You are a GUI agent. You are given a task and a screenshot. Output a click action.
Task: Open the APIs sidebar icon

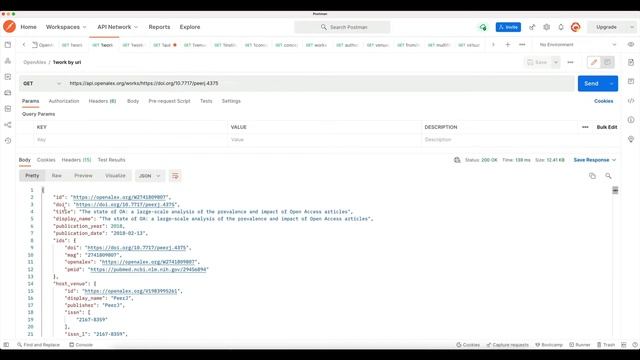click(x=8, y=61)
